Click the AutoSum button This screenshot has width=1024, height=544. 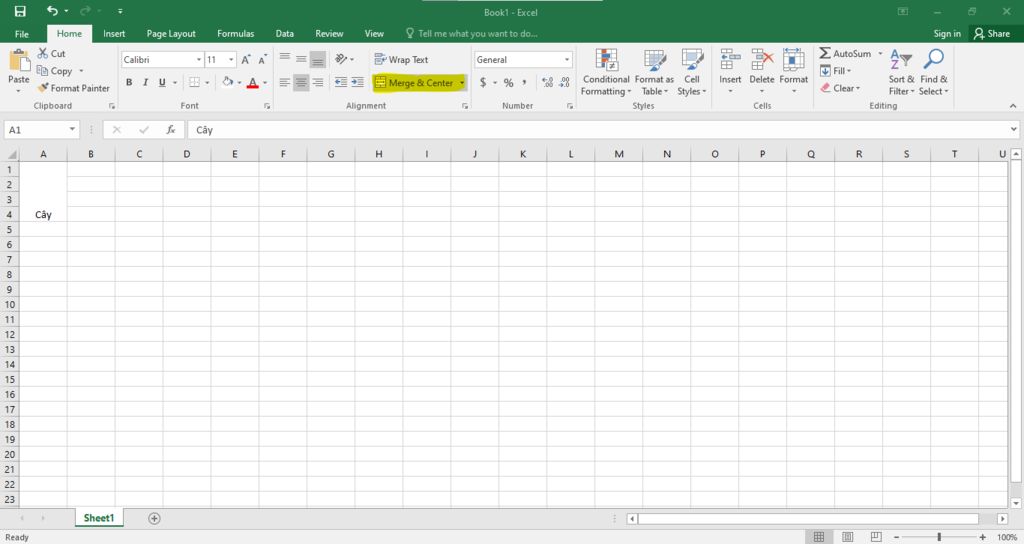coord(845,53)
